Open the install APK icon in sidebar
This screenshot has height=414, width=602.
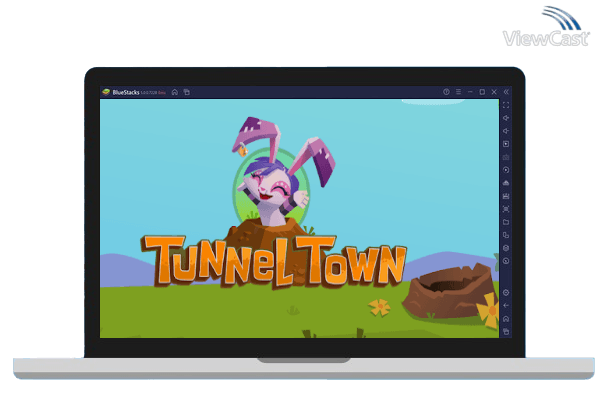click(506, 183)
